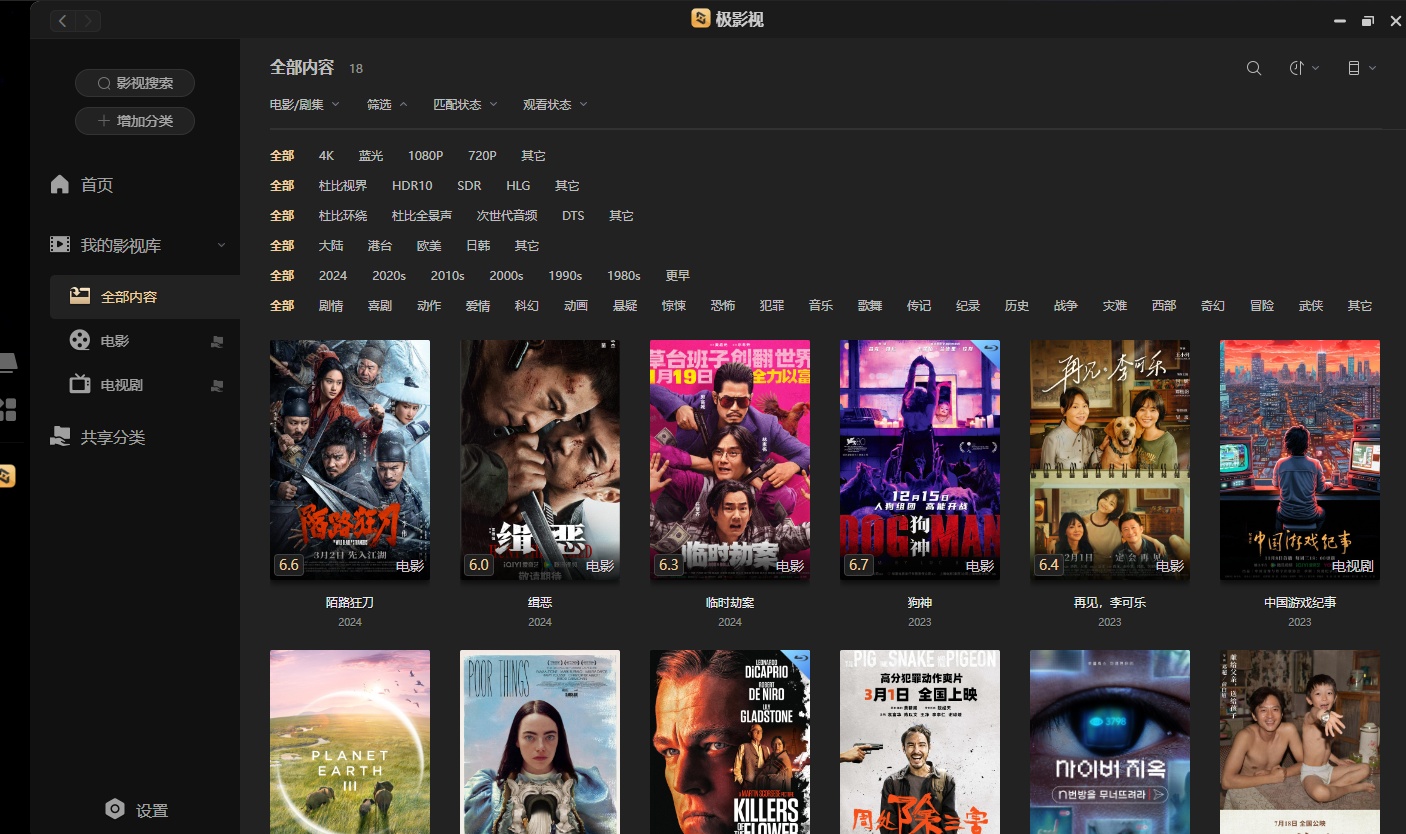1406x834 pixels.
Task: Open the 匹配状态 dropdown
Action: coord(465,104)
